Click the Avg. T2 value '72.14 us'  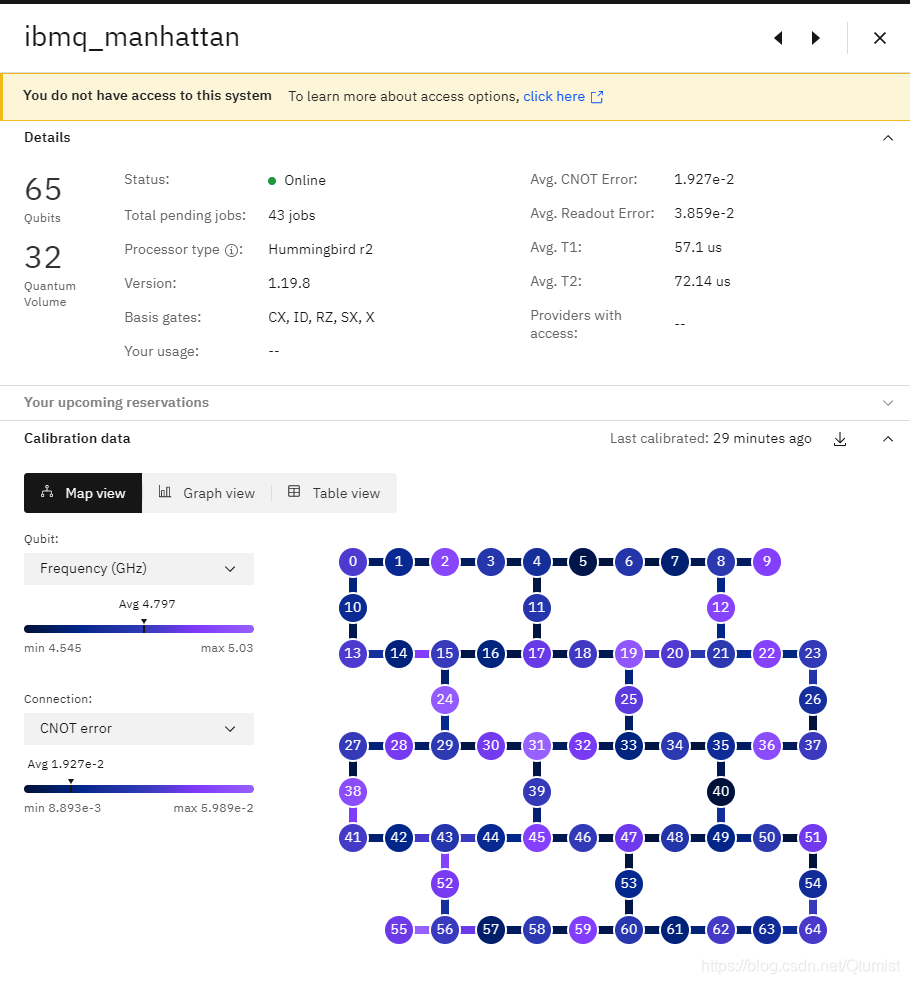702,281
